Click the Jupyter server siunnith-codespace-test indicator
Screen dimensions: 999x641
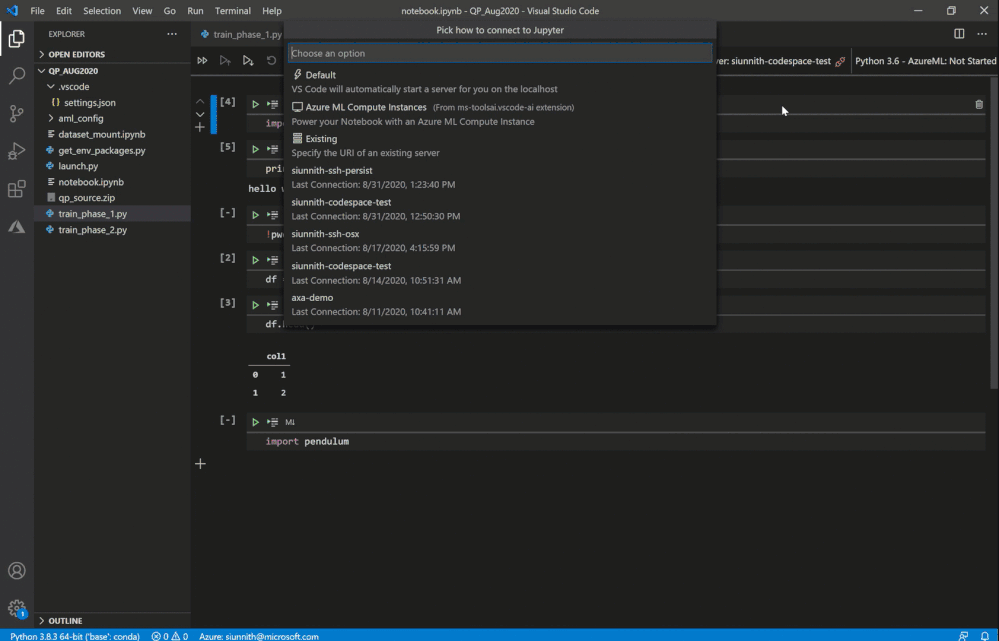[781, 61]
